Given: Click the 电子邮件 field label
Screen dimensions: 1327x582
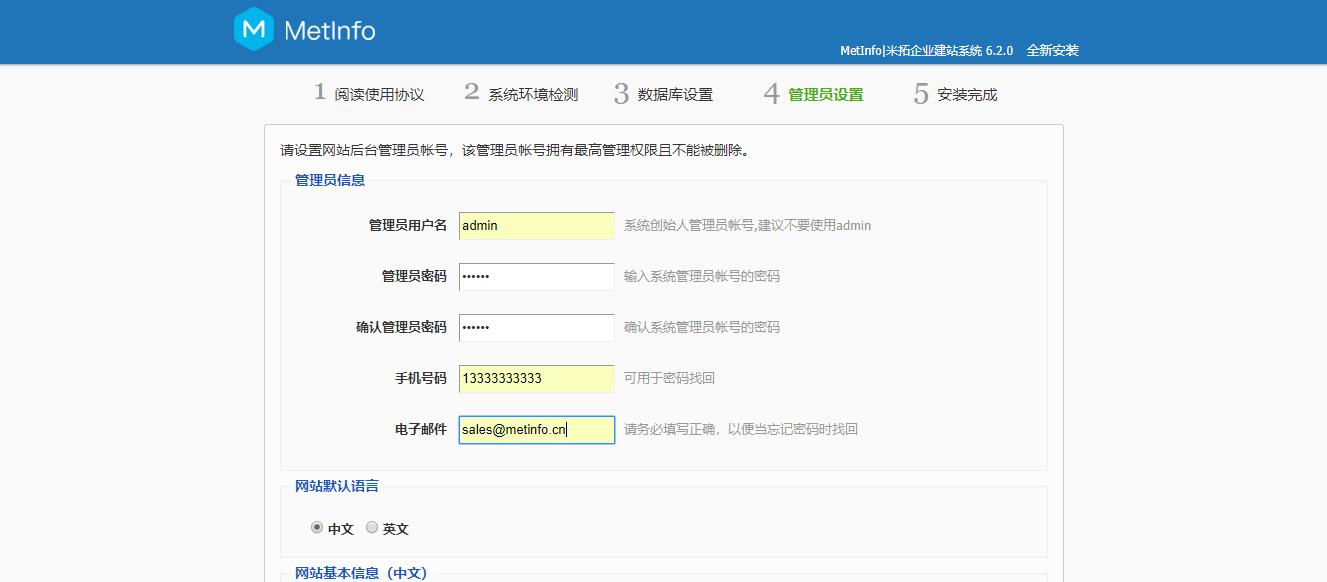Looking at the screenshot, I should 421,429.
